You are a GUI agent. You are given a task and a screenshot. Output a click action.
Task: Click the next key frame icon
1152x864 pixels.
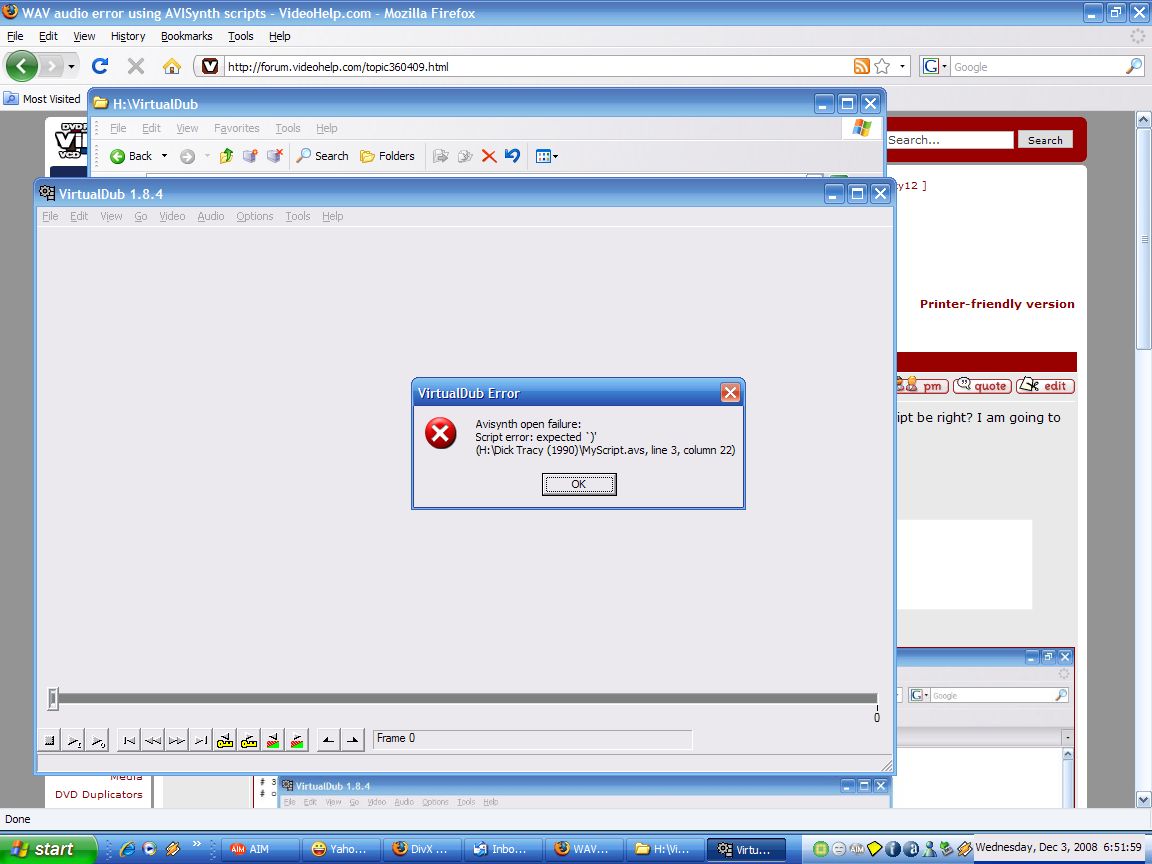[249, 741]
